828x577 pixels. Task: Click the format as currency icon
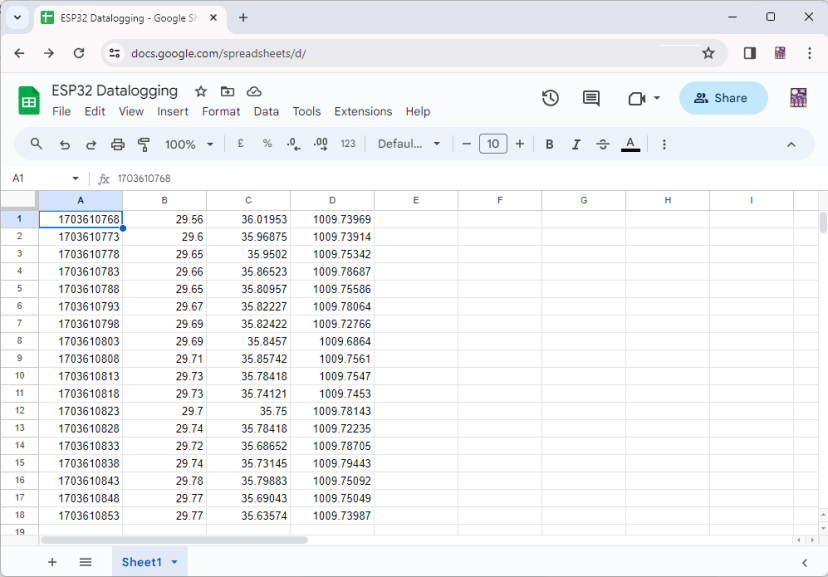click(241, 144)
